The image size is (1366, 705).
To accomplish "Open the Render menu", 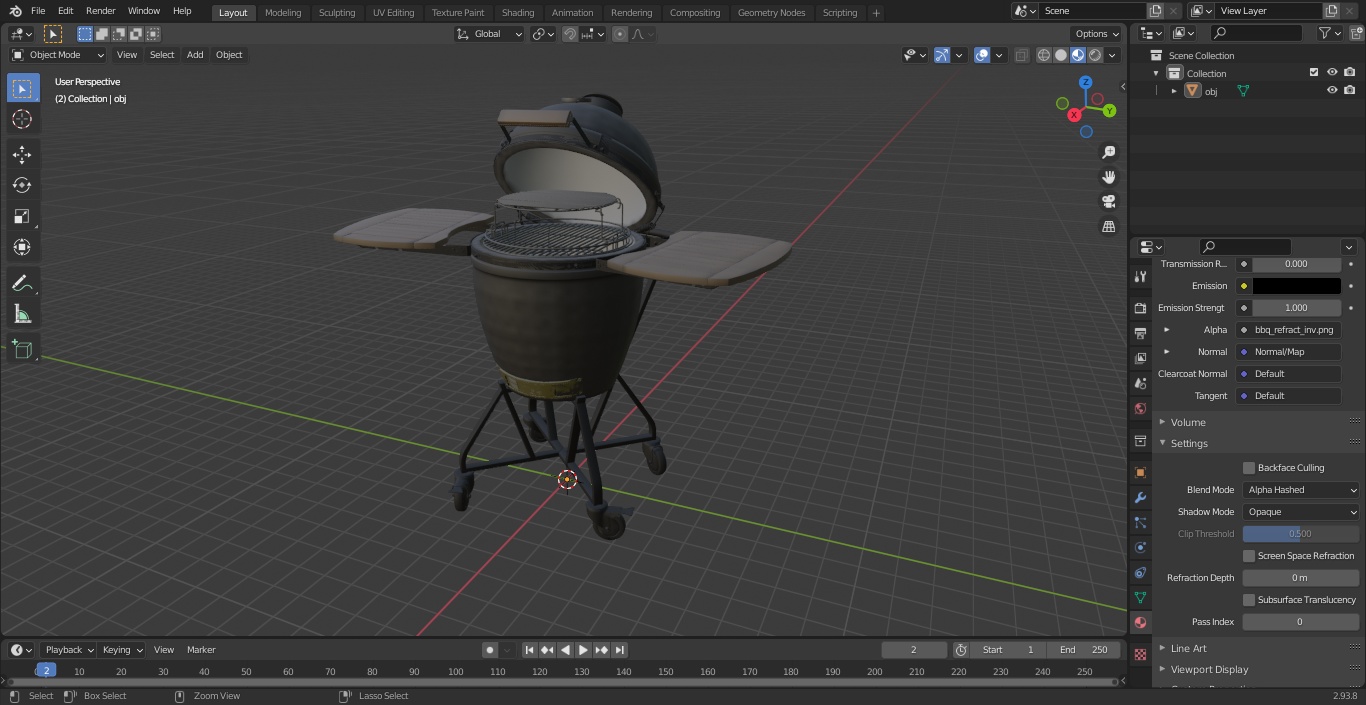I will click(x=100, y=11).
